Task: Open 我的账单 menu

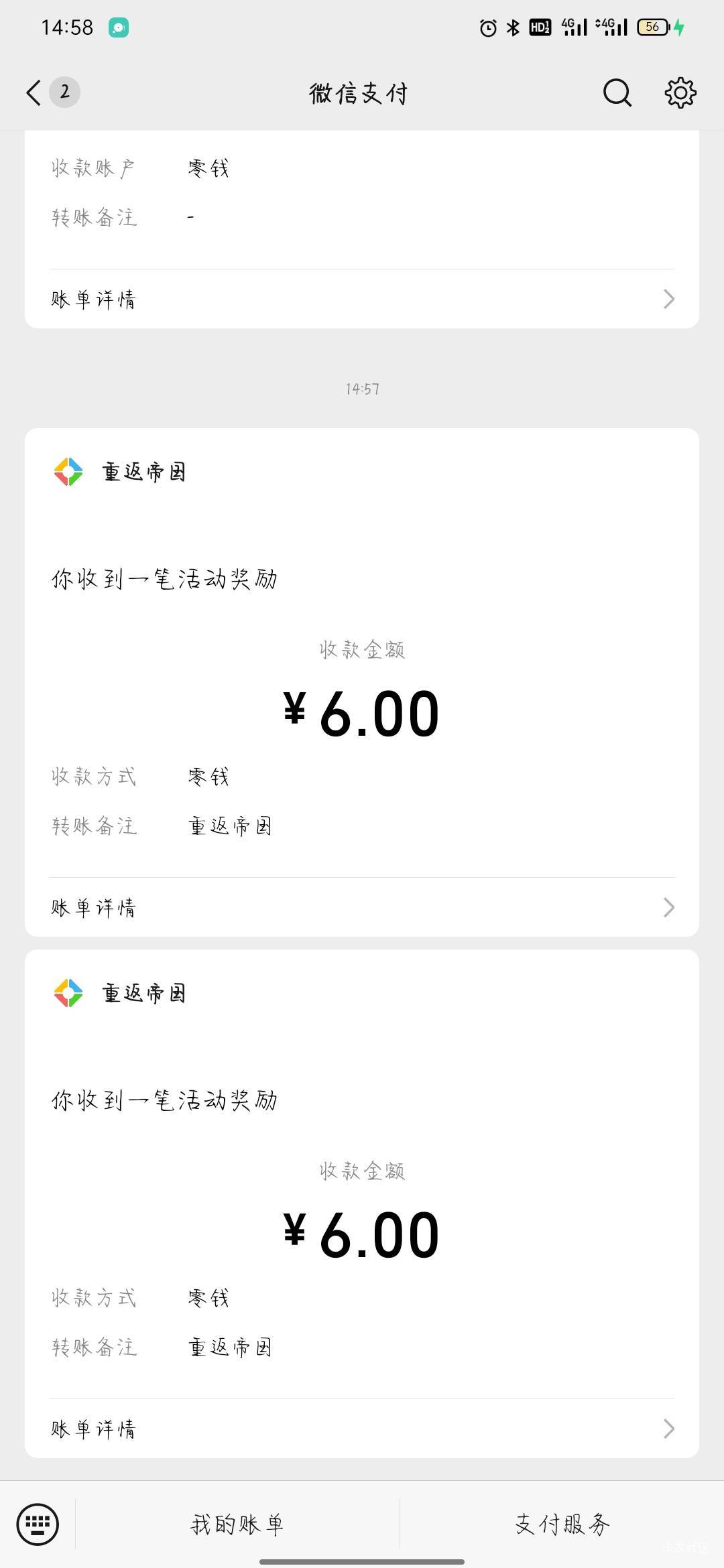Action: 237,1524
